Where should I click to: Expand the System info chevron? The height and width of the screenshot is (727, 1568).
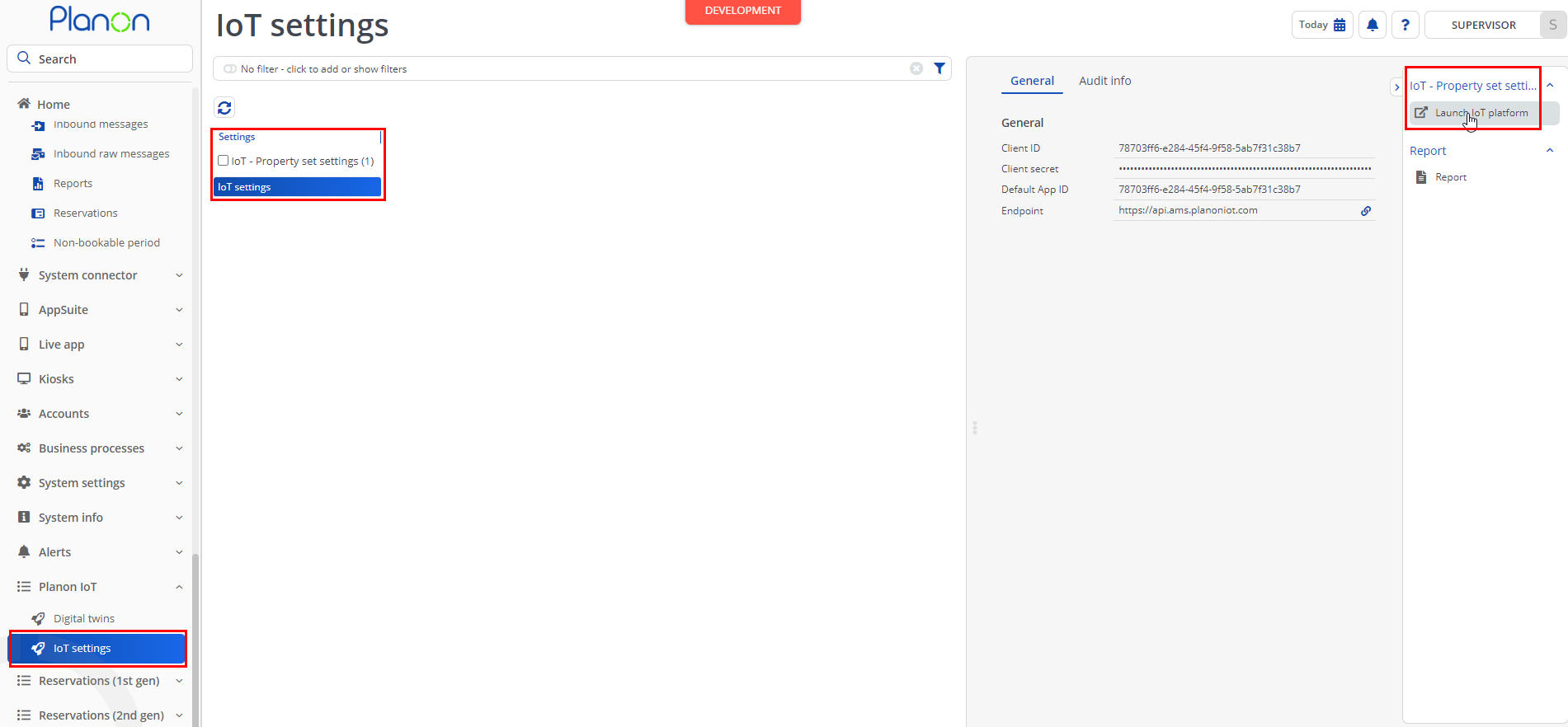pyautogui.click(x=179, y=518)
